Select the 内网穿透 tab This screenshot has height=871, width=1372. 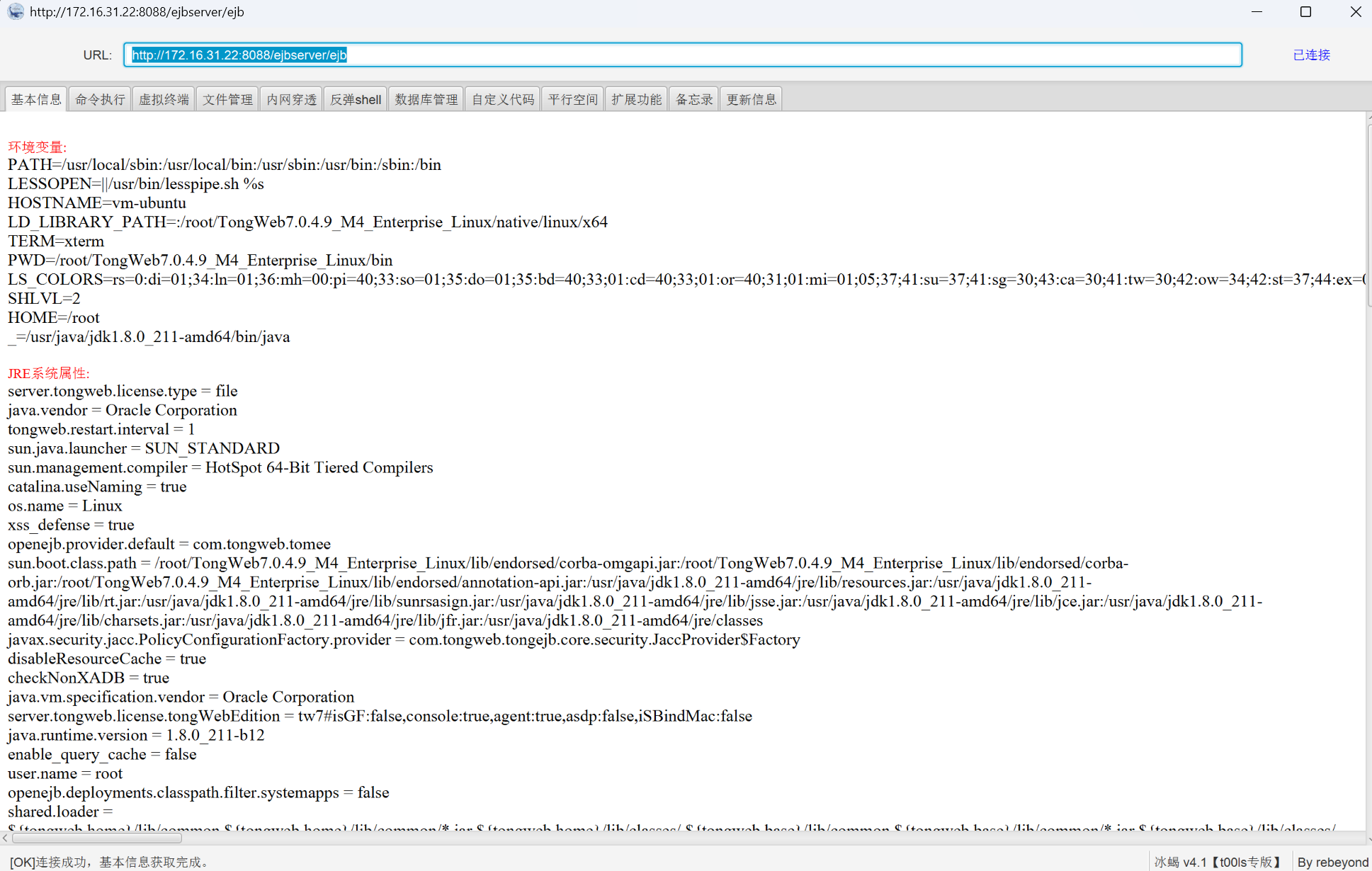point(291,99)
